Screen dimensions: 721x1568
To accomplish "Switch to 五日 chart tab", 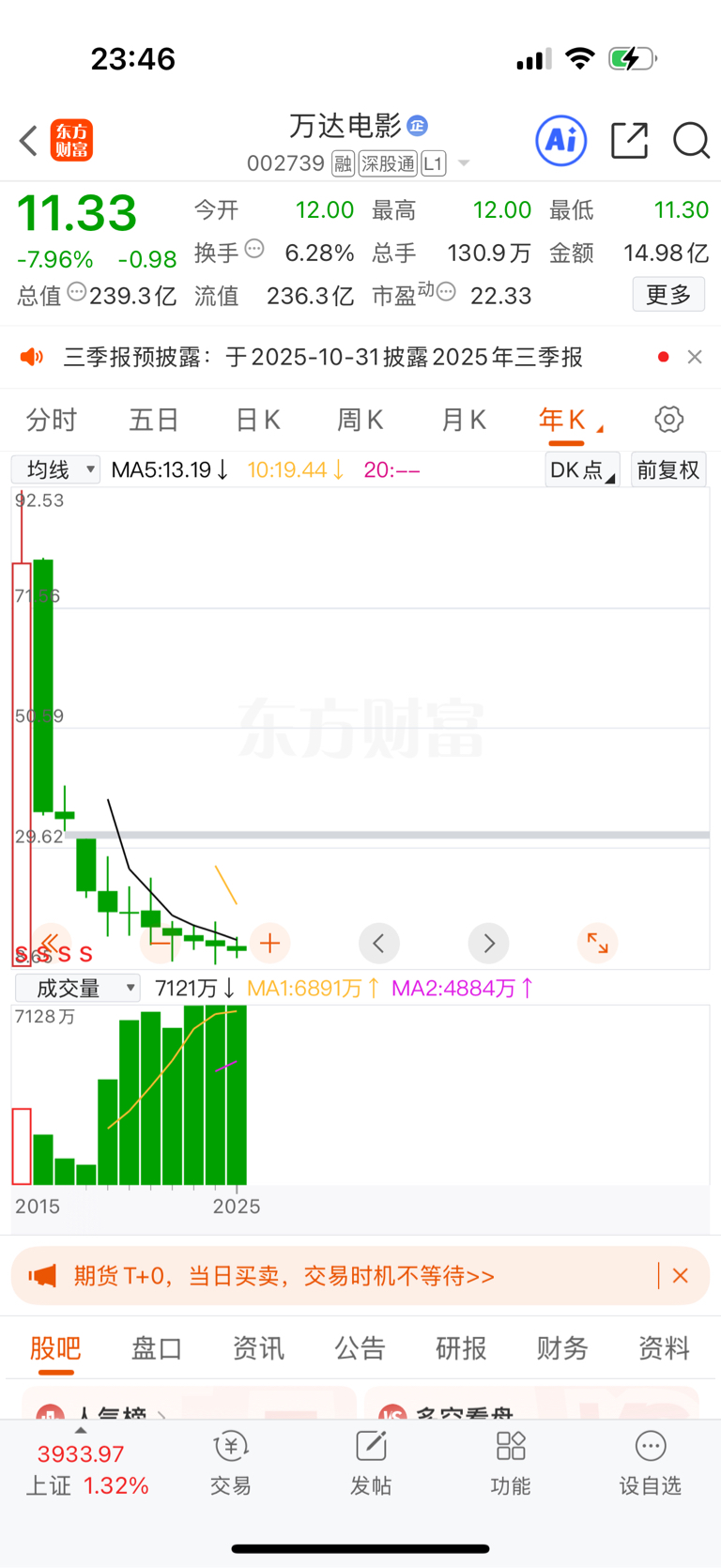I will [x=154, y=420].
